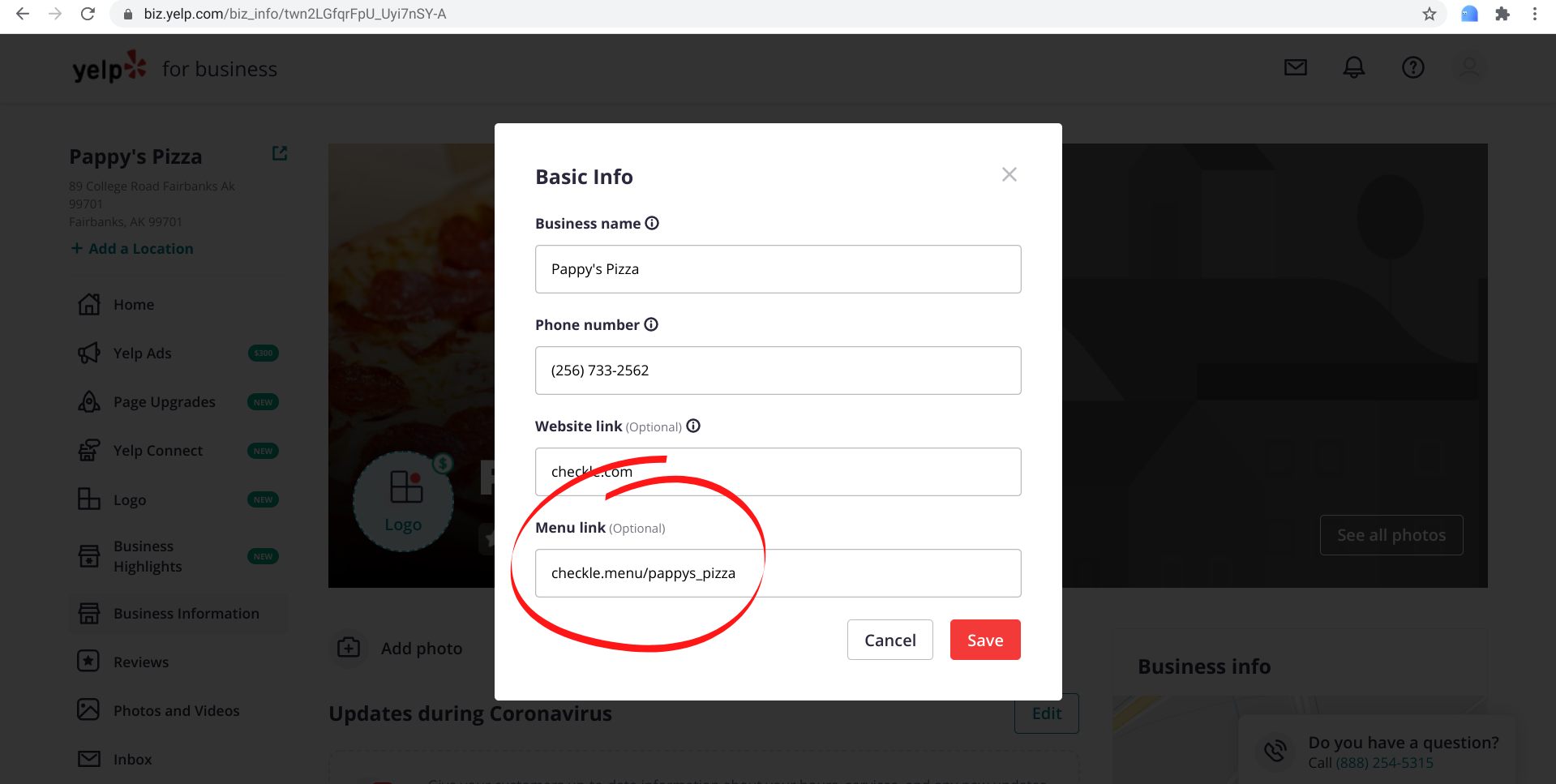Show info icon next to Website link
The height and width of the screenshot is (784, 1556).
coord(693,426)
